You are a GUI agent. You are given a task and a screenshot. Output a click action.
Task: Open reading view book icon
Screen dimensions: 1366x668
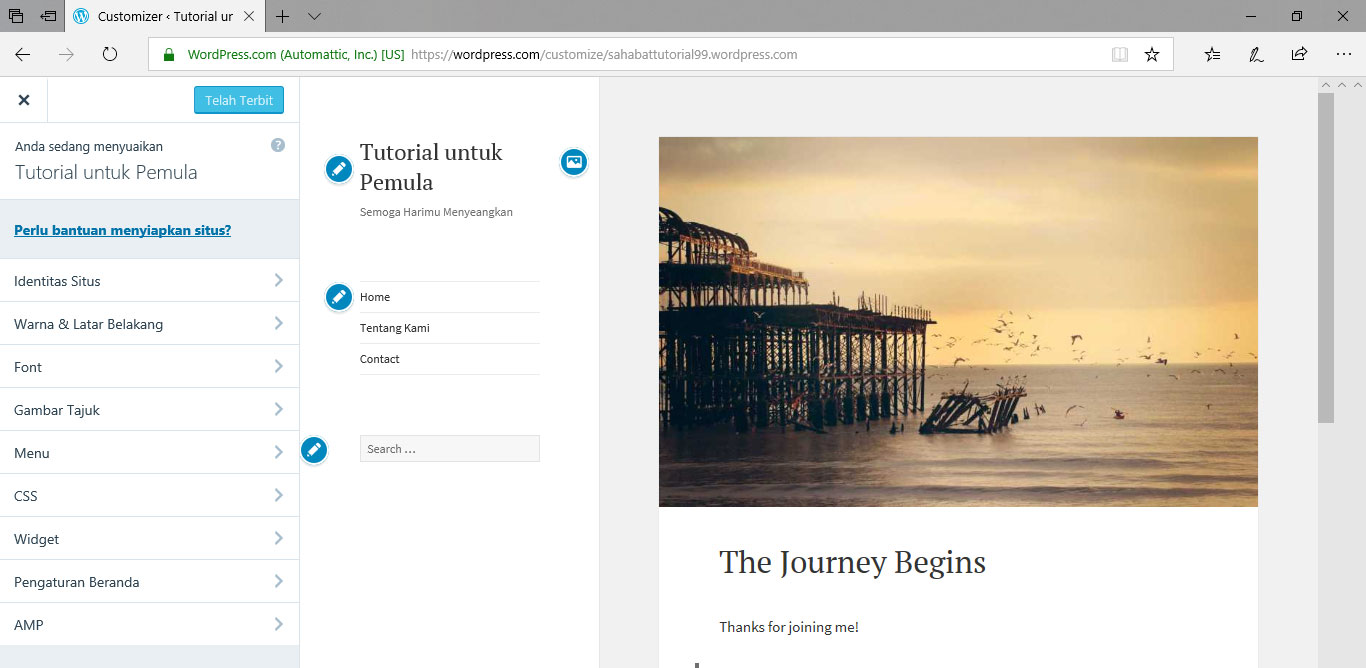pos(1120,55)
